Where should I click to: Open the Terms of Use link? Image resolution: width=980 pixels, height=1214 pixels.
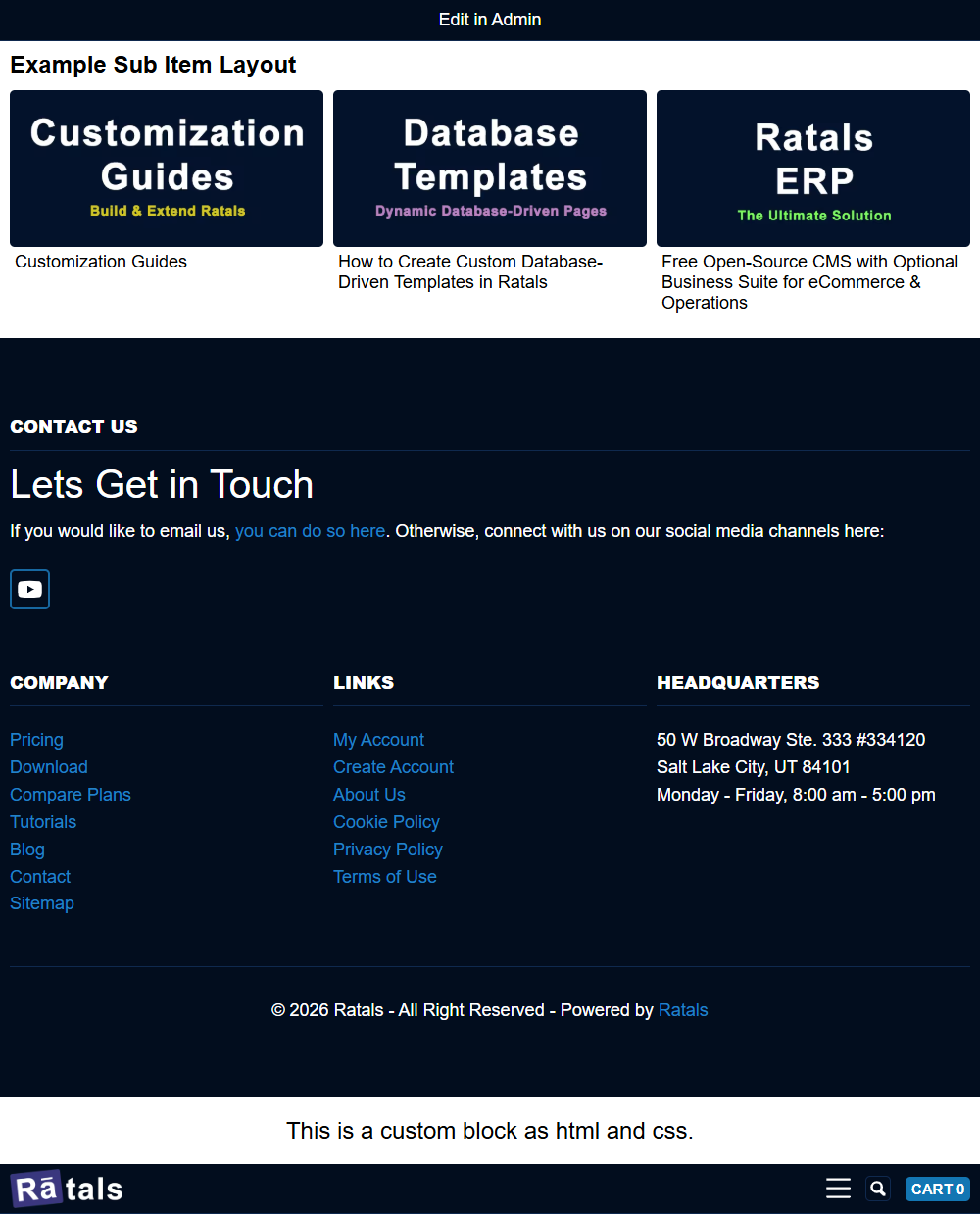click(385, 877)
